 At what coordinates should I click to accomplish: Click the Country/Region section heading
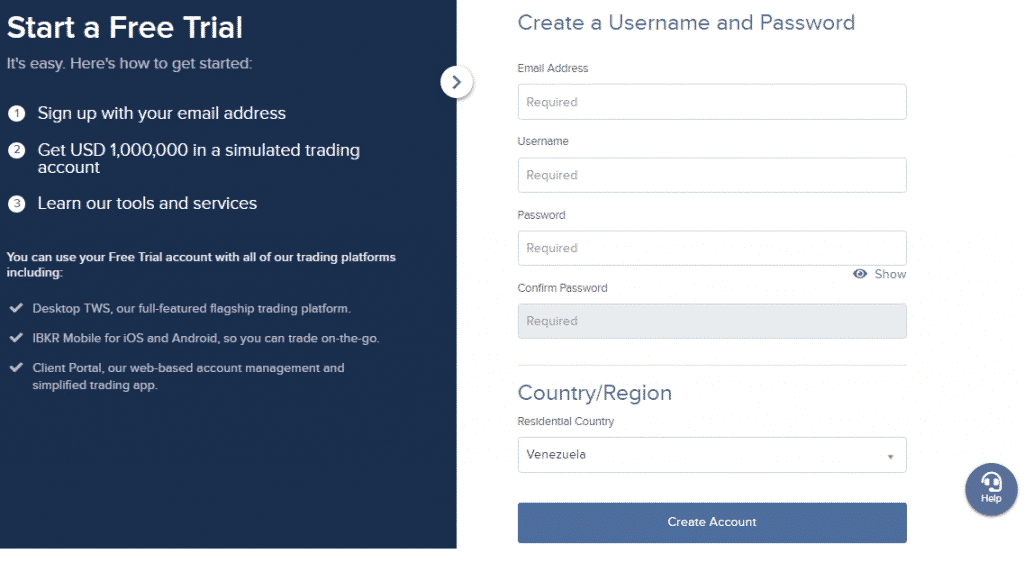[x=594, y=393]
